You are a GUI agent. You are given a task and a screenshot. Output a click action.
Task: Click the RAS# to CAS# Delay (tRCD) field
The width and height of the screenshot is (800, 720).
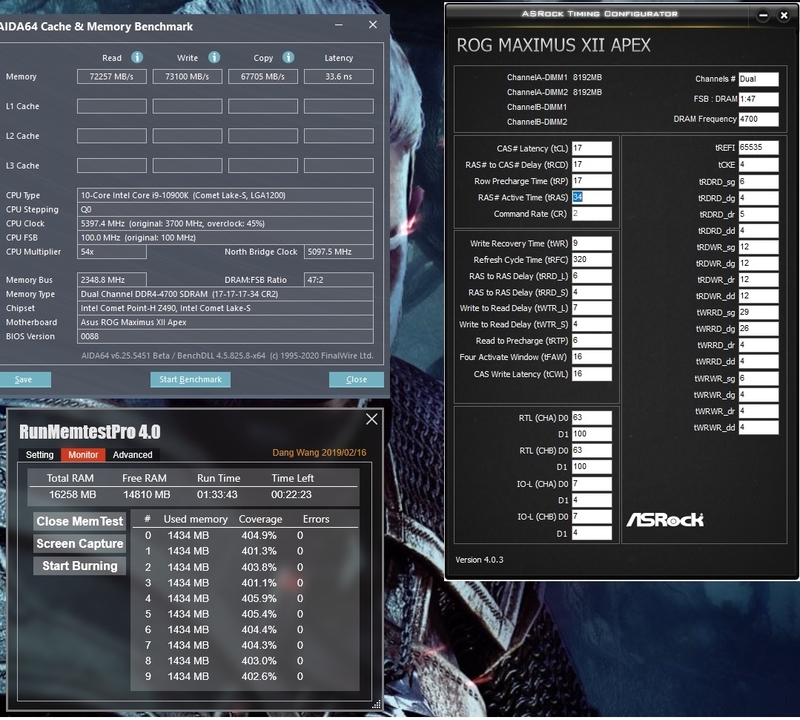pos(591,164)
